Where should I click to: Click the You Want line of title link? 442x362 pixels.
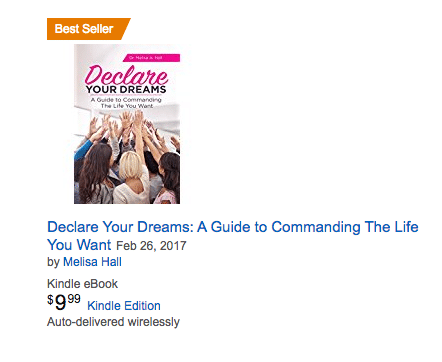click(x=79, y=245)
